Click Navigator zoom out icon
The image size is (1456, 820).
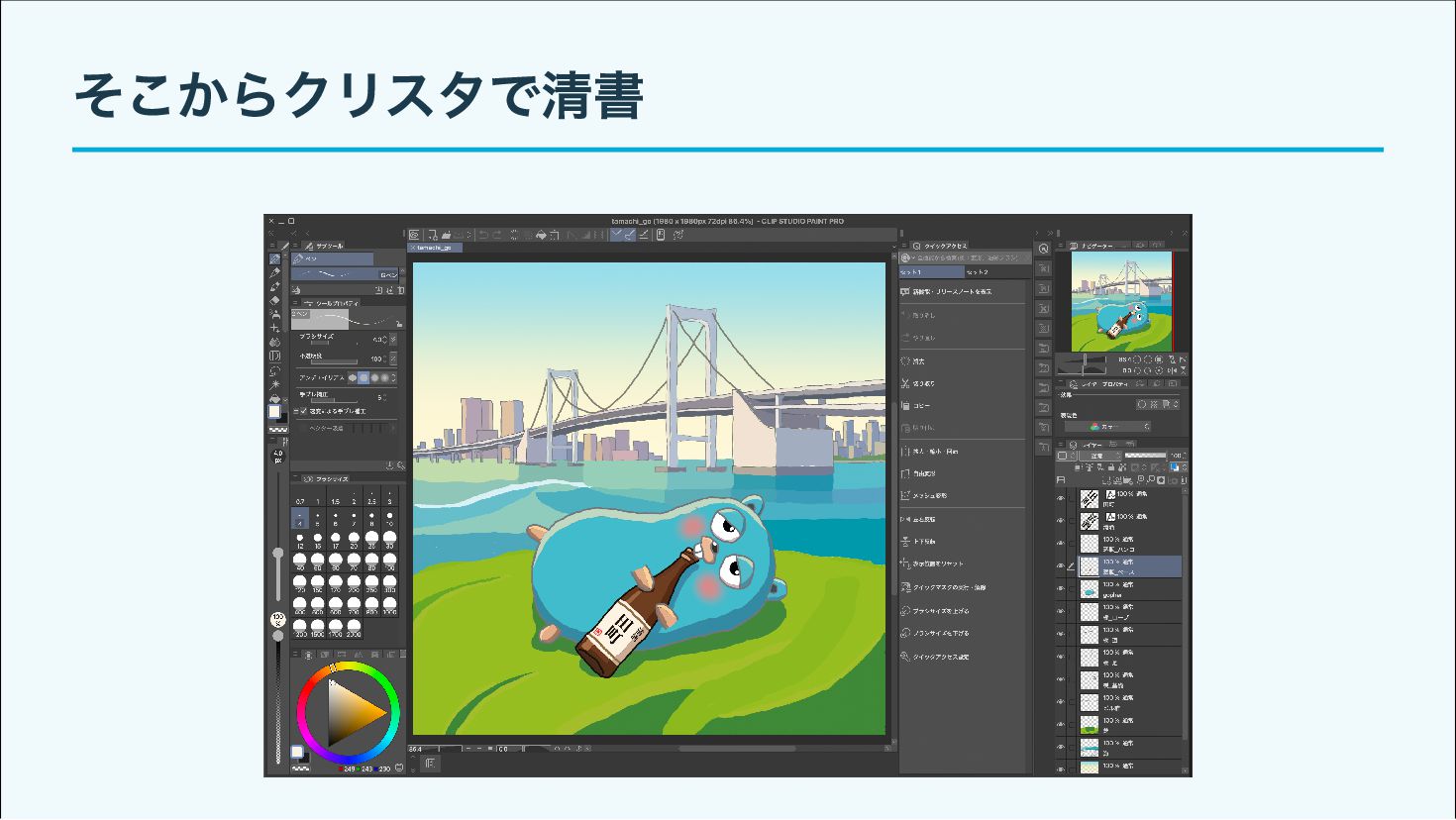tap(1135, 359)
